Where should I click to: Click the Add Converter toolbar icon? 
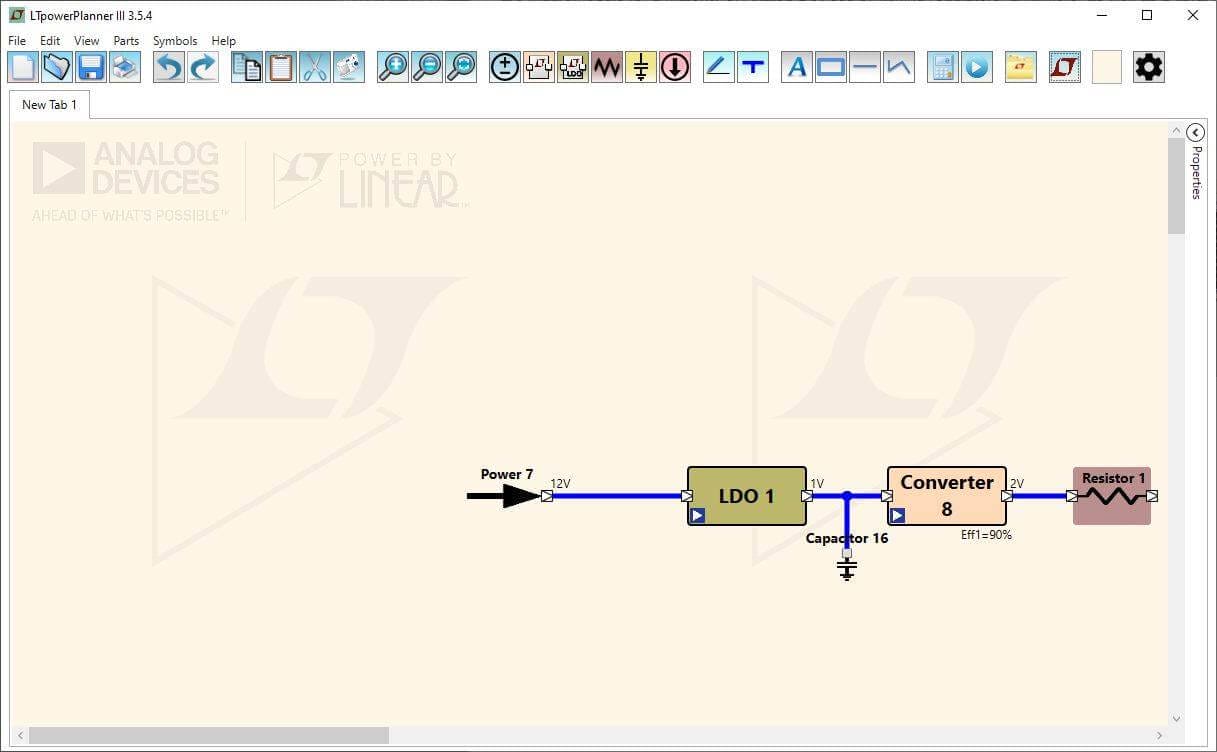(x=539, y=67)
